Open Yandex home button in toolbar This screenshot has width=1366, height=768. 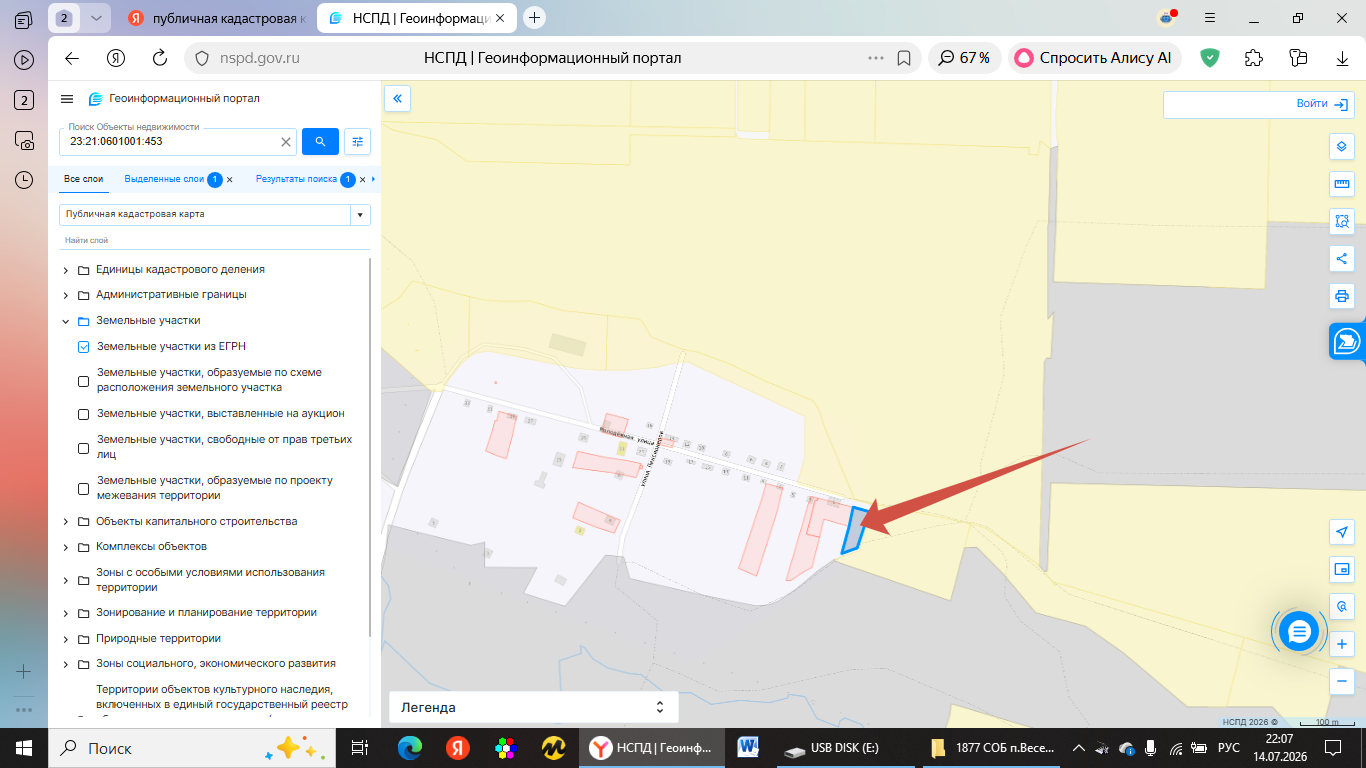coord(116,58)
